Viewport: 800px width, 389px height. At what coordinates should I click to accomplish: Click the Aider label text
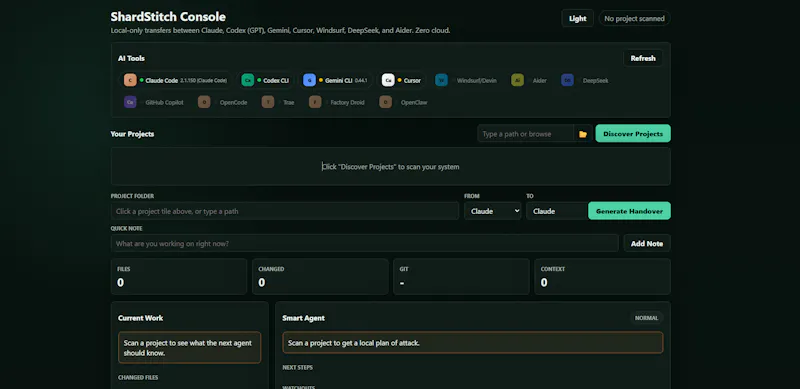coord(540,81)
